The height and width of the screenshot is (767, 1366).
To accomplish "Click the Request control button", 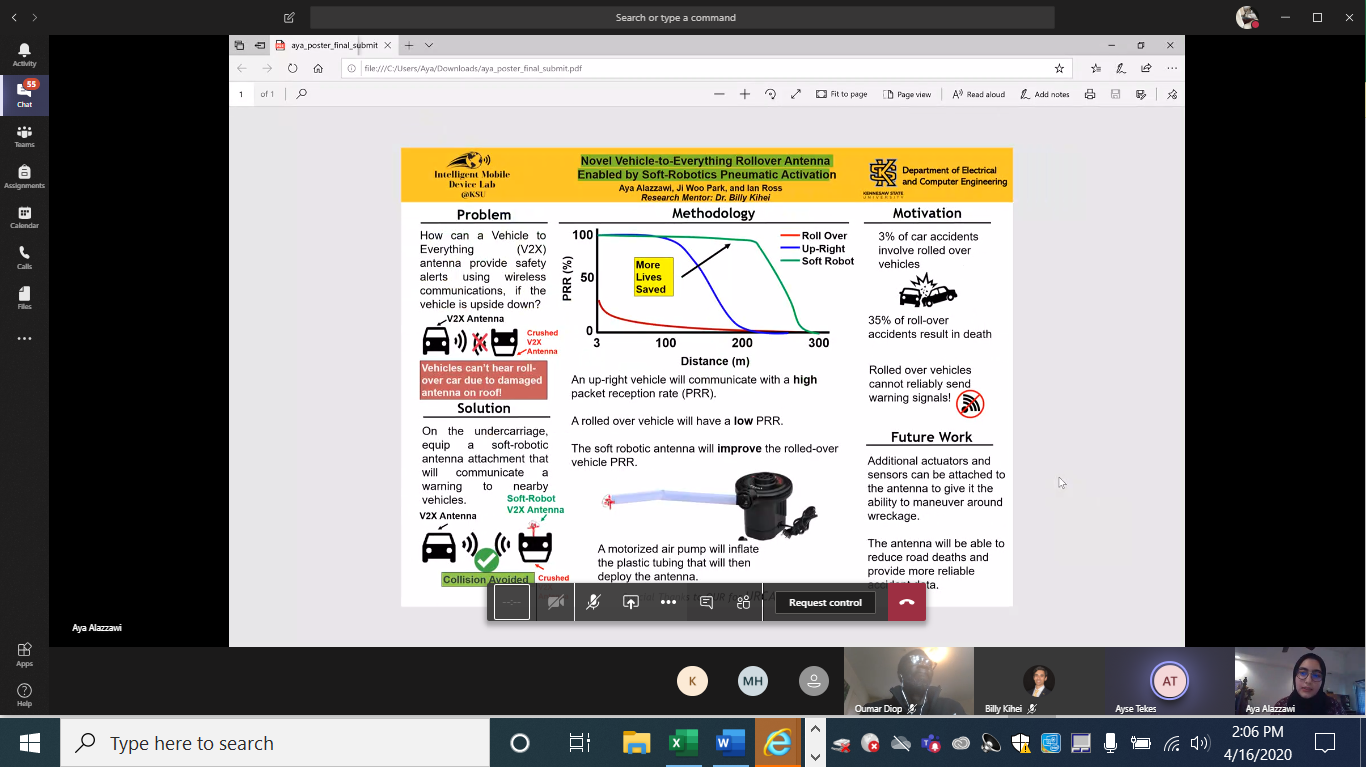I will pyautogui.click(x=824, y=602).
